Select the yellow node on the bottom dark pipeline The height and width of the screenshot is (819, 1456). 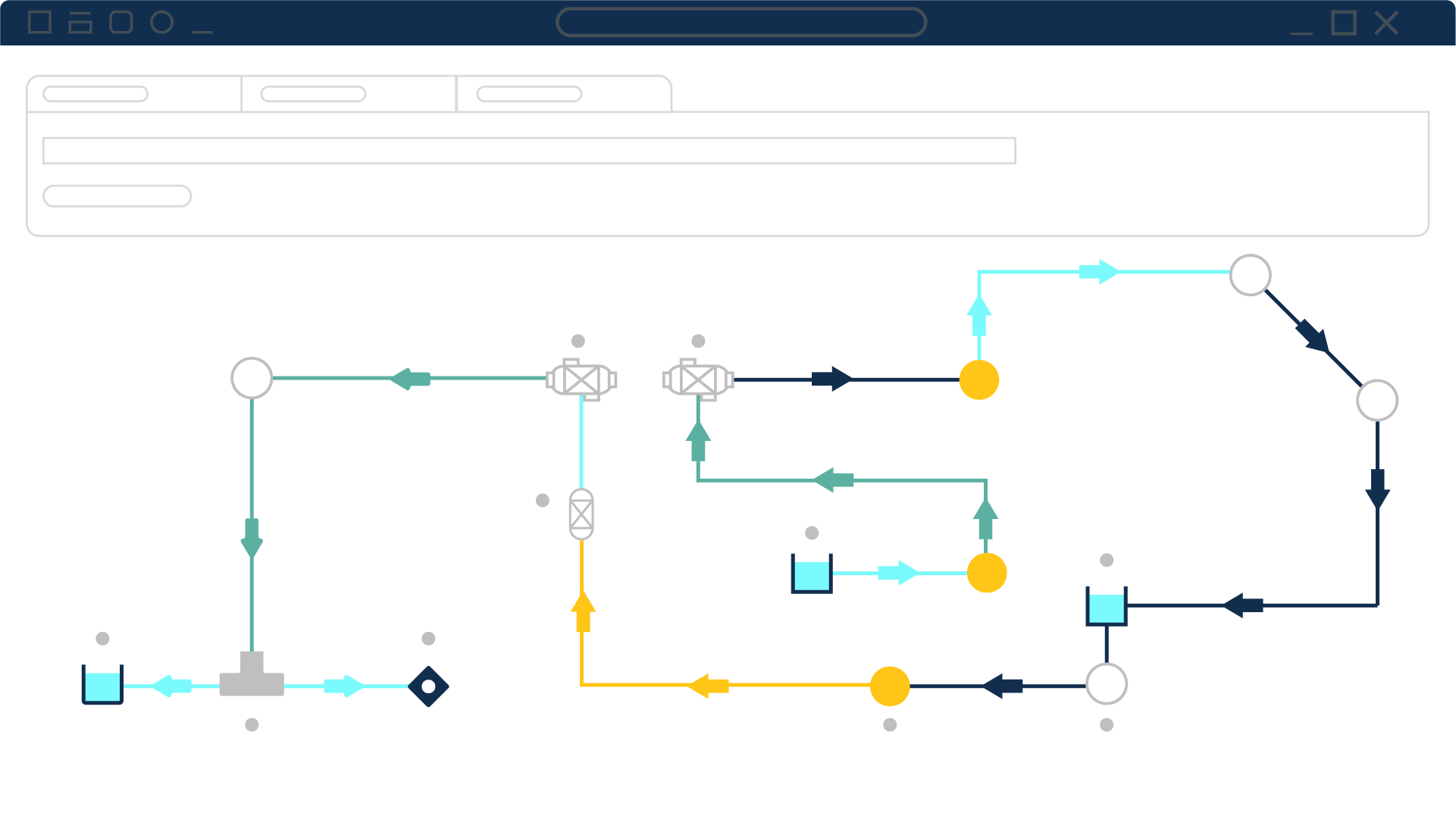coord(890,686)
